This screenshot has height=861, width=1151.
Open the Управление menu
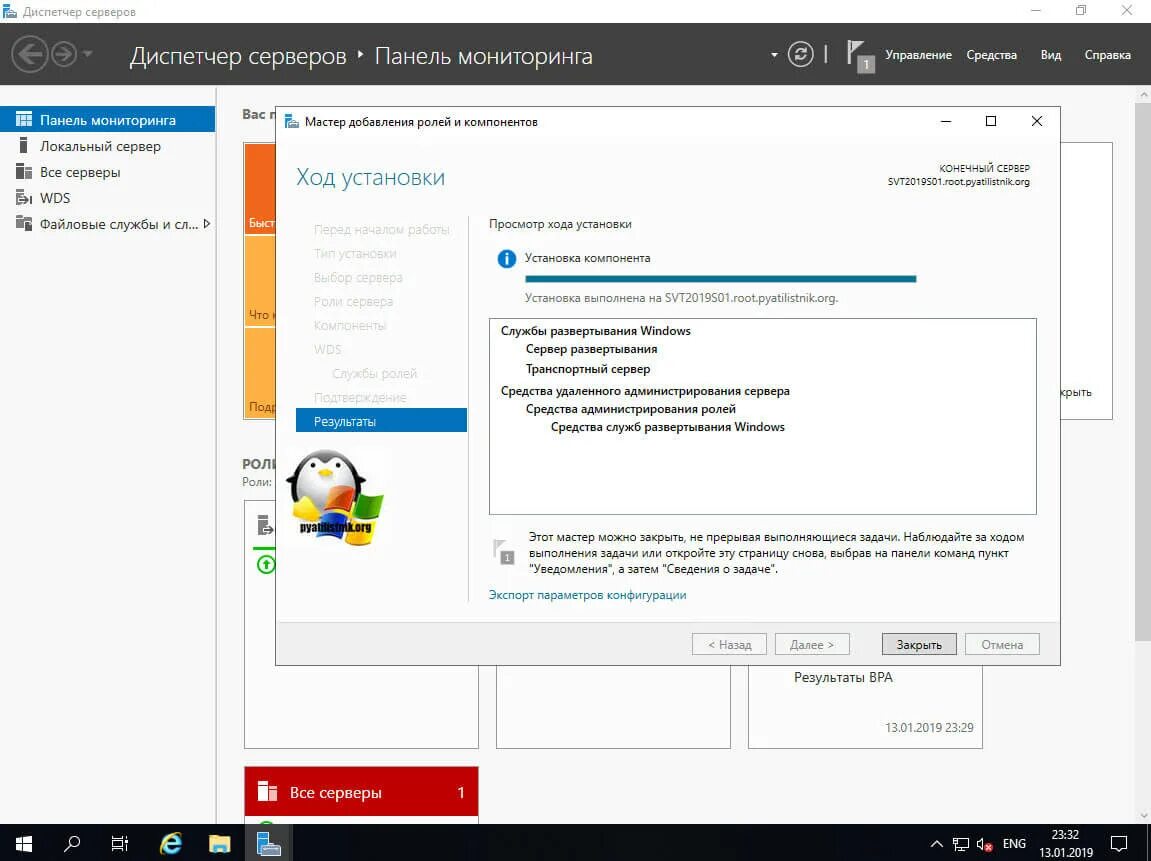pos(918,55)
